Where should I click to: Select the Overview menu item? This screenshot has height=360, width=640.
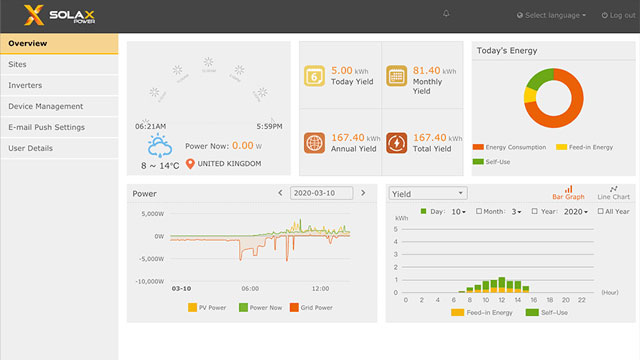tap(59, 44)
